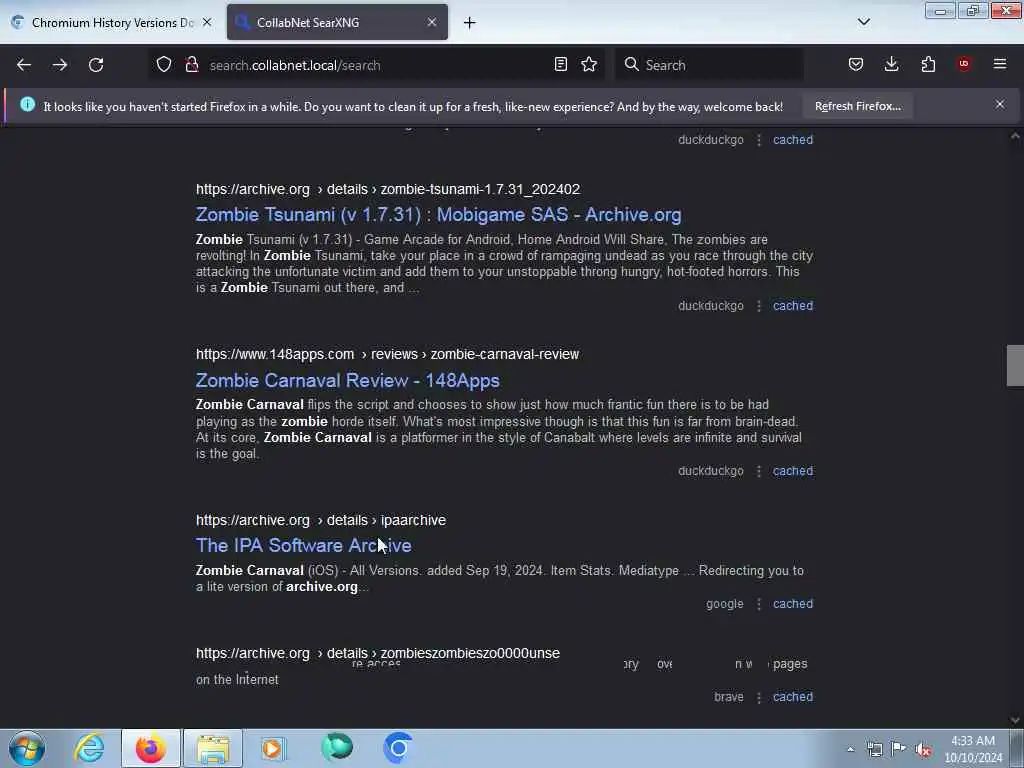The width and height of the screenshot is (1024, 768).
Task: Open Zombie Tsunami (v 1.7.31) result
Action: point(438,215)
